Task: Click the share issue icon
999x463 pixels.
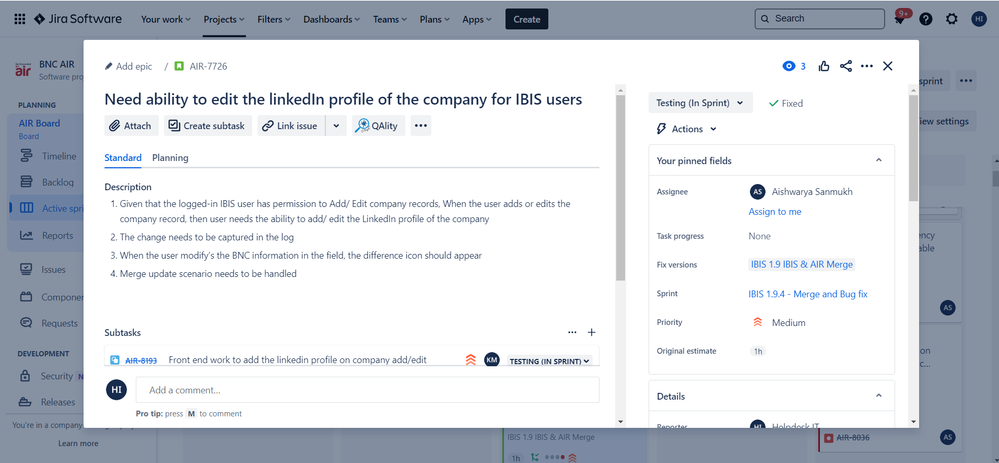Action: (x=845, y=66)
